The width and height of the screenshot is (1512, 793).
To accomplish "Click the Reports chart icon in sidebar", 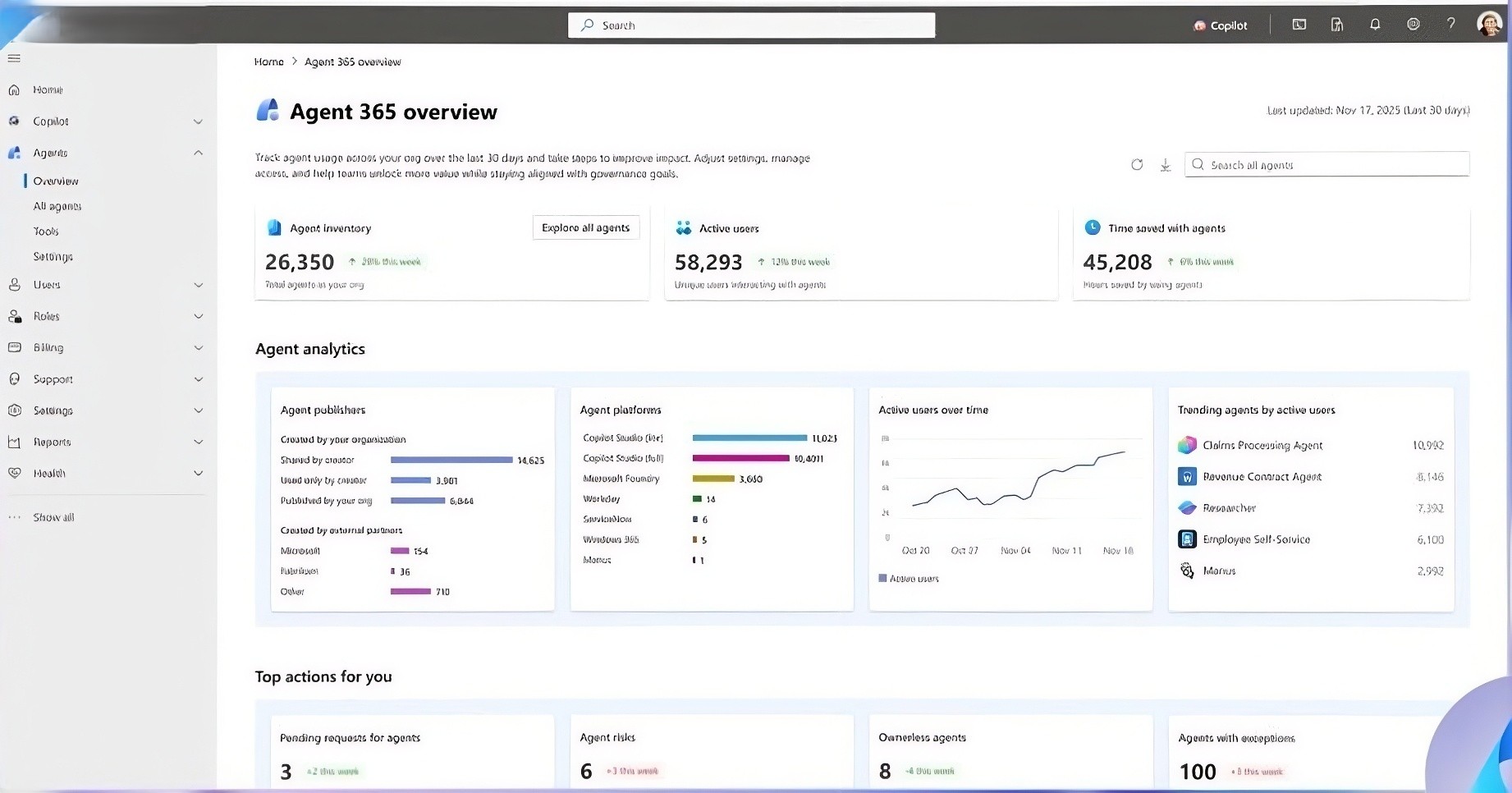I will [x=14, y=442].
